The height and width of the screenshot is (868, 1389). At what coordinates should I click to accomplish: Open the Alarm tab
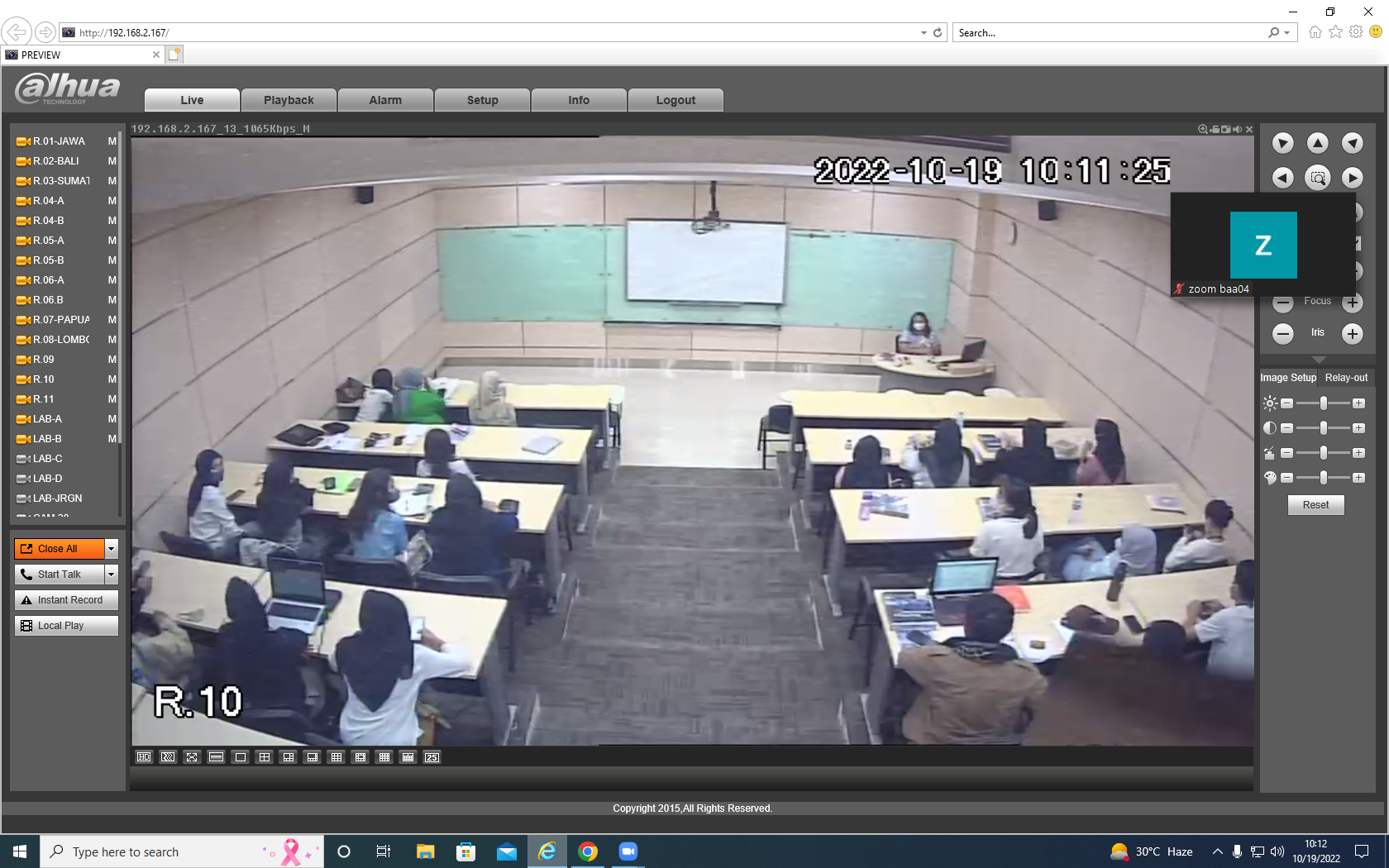[x=385, y=100]
